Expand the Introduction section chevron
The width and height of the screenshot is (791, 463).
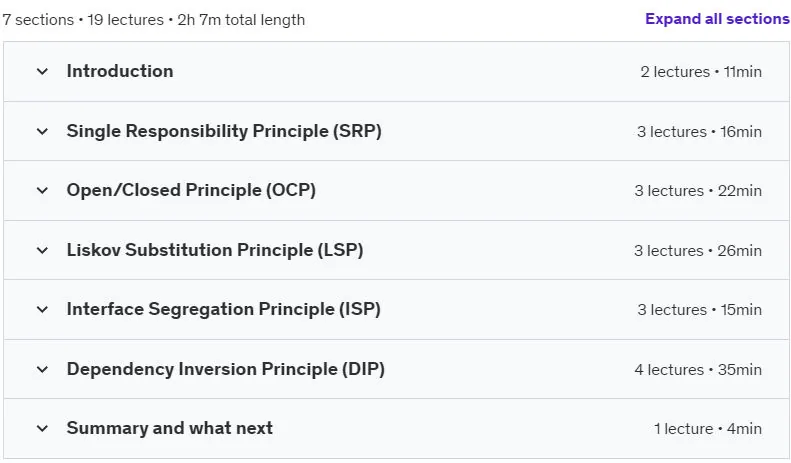pos(42,72)
